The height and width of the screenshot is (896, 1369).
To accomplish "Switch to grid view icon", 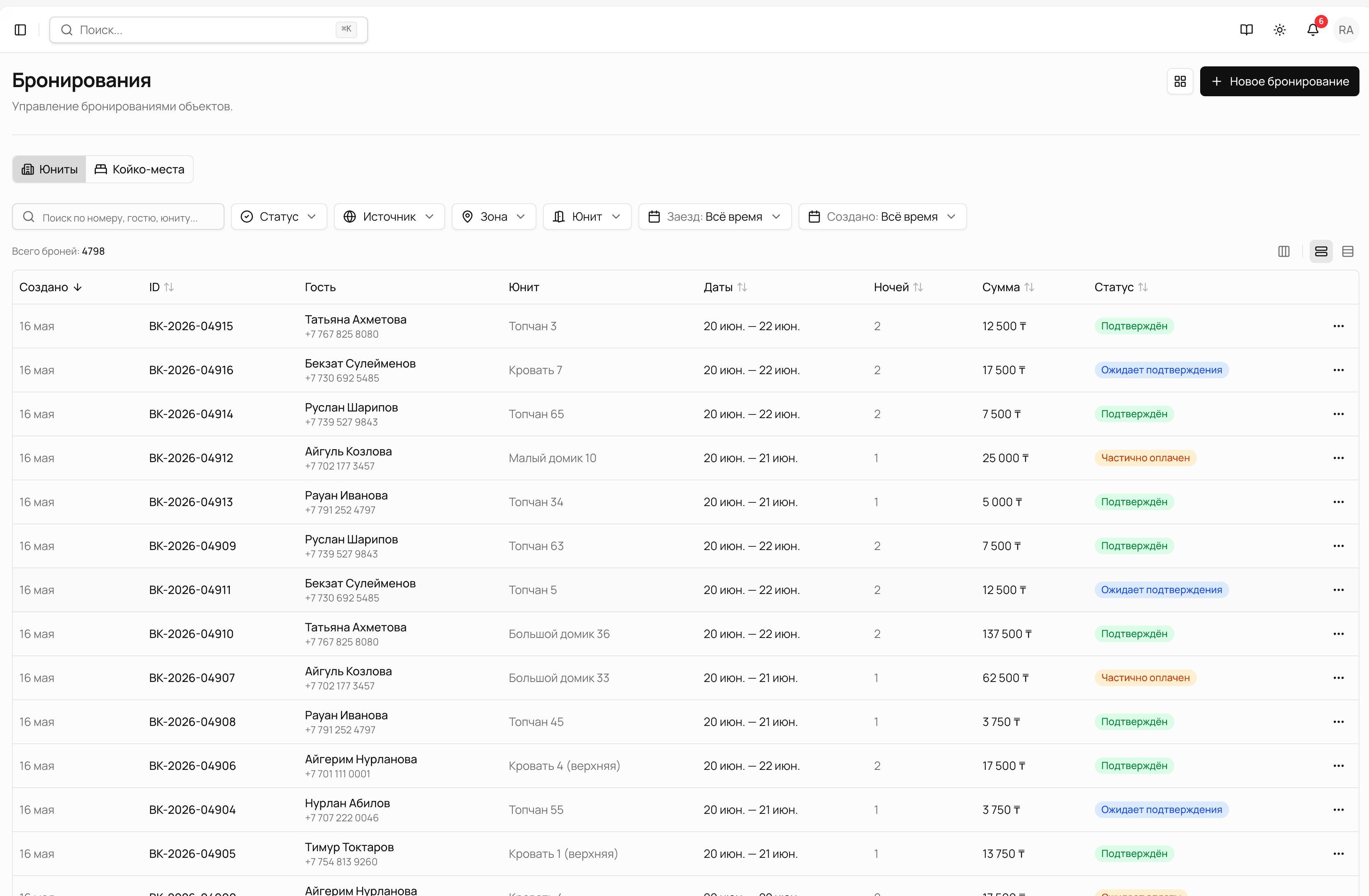I will click(x=1180, y=82).
